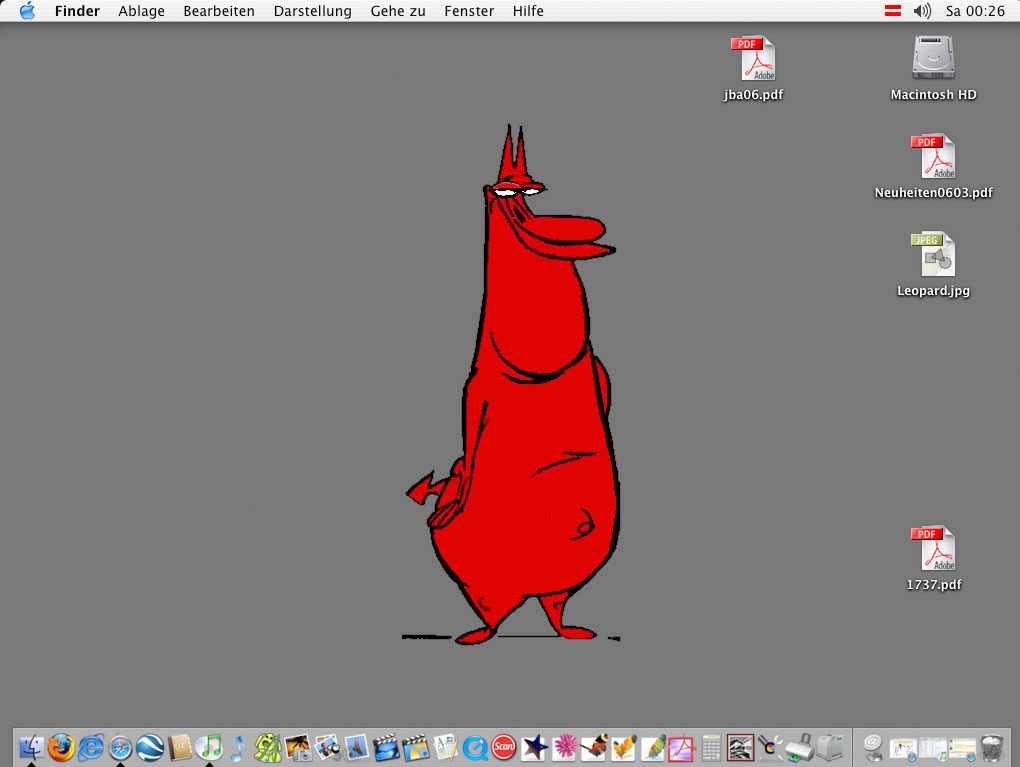Open the Trash in the dock
Screen dimensions: 1020x767
coord(991,746)
